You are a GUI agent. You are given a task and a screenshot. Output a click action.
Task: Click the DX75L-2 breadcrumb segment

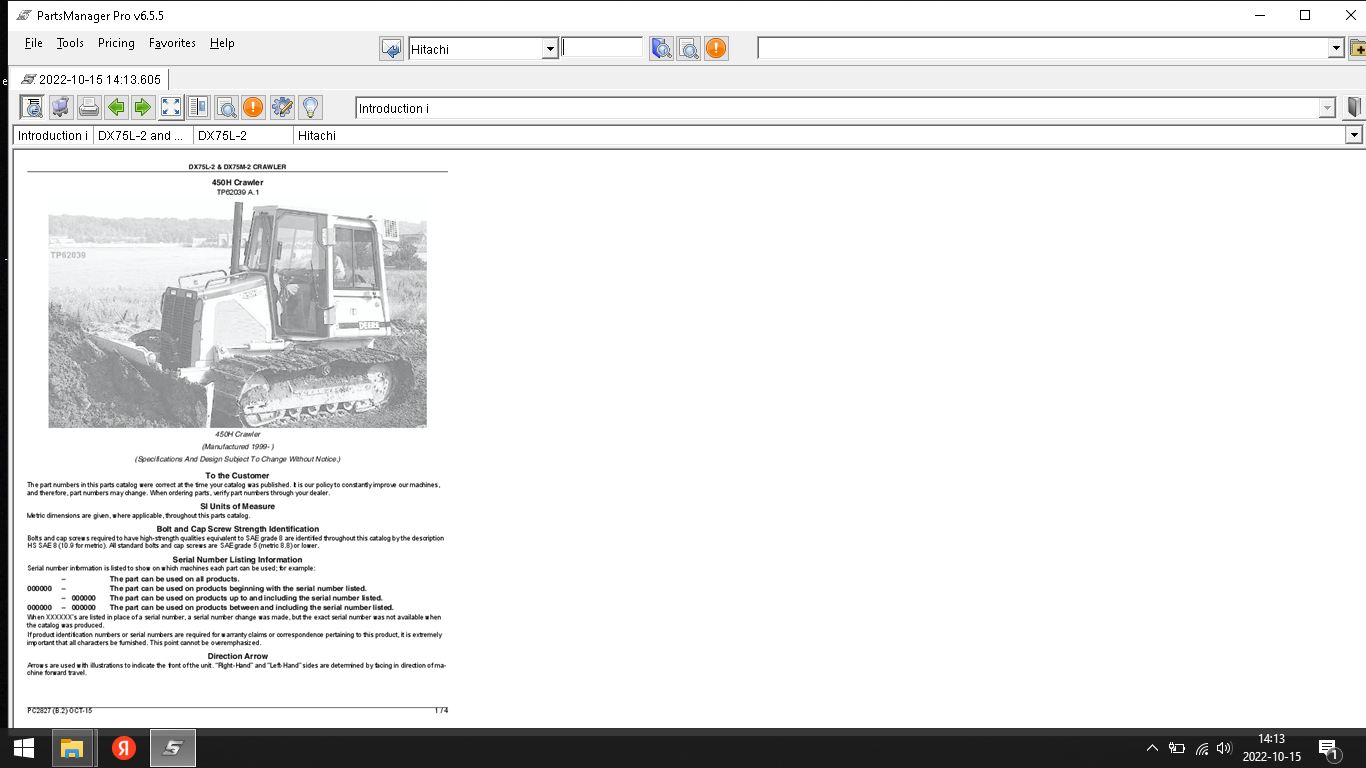click(x=243, y=136)
